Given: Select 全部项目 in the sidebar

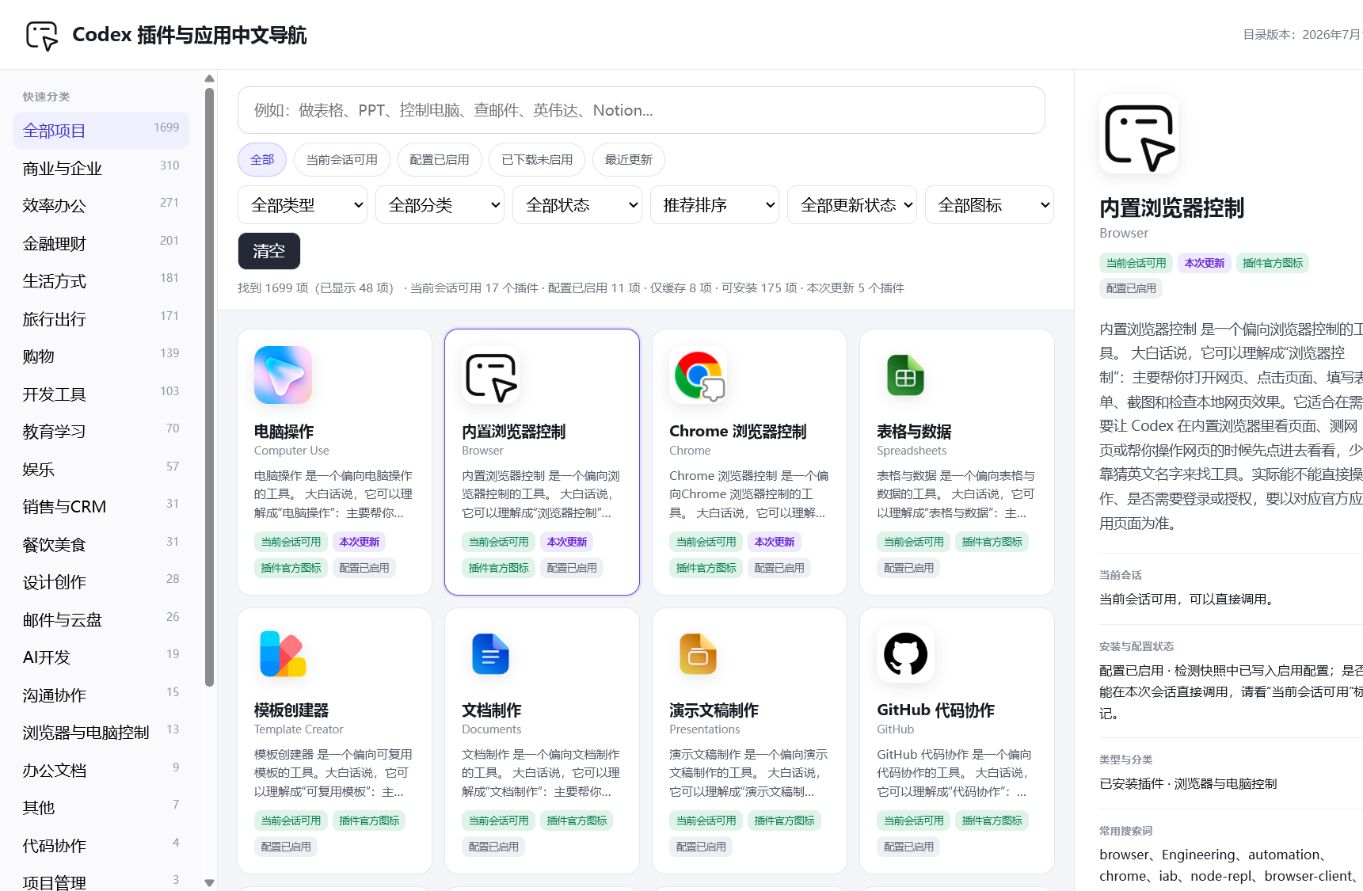Looking at the screenshot, I should [101, 131].
